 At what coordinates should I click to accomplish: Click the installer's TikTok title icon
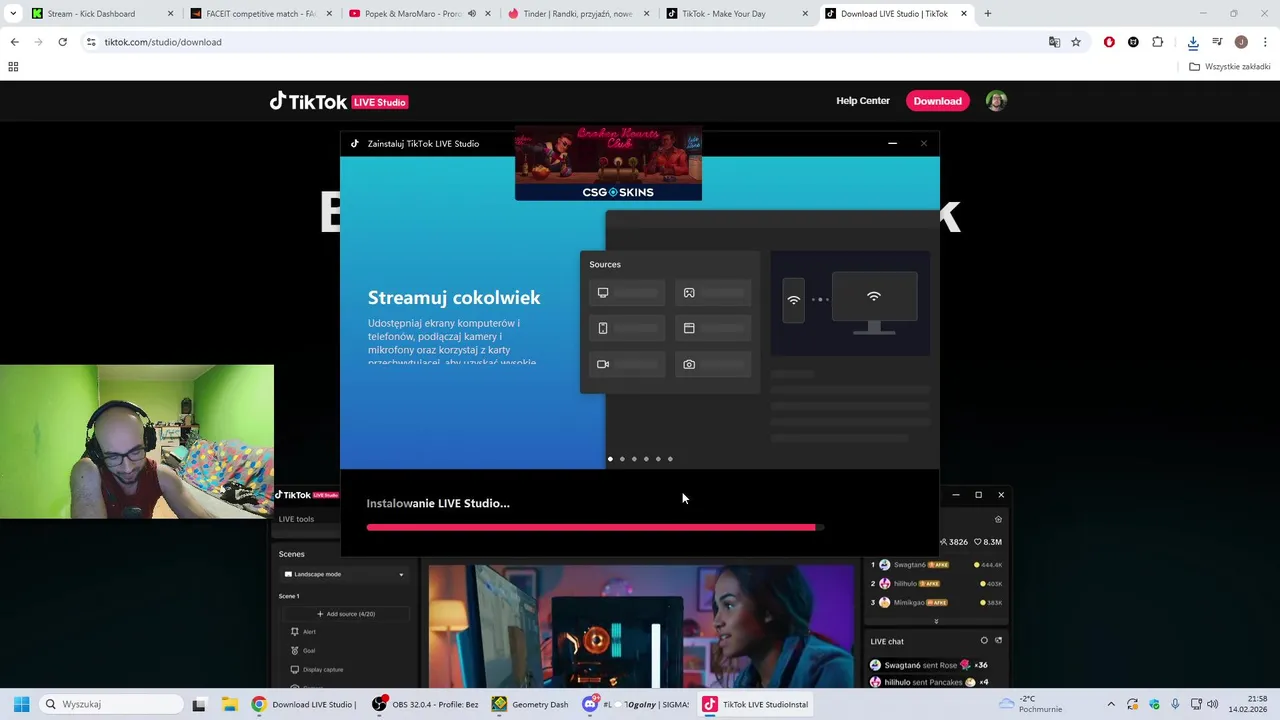coord(354,144)
